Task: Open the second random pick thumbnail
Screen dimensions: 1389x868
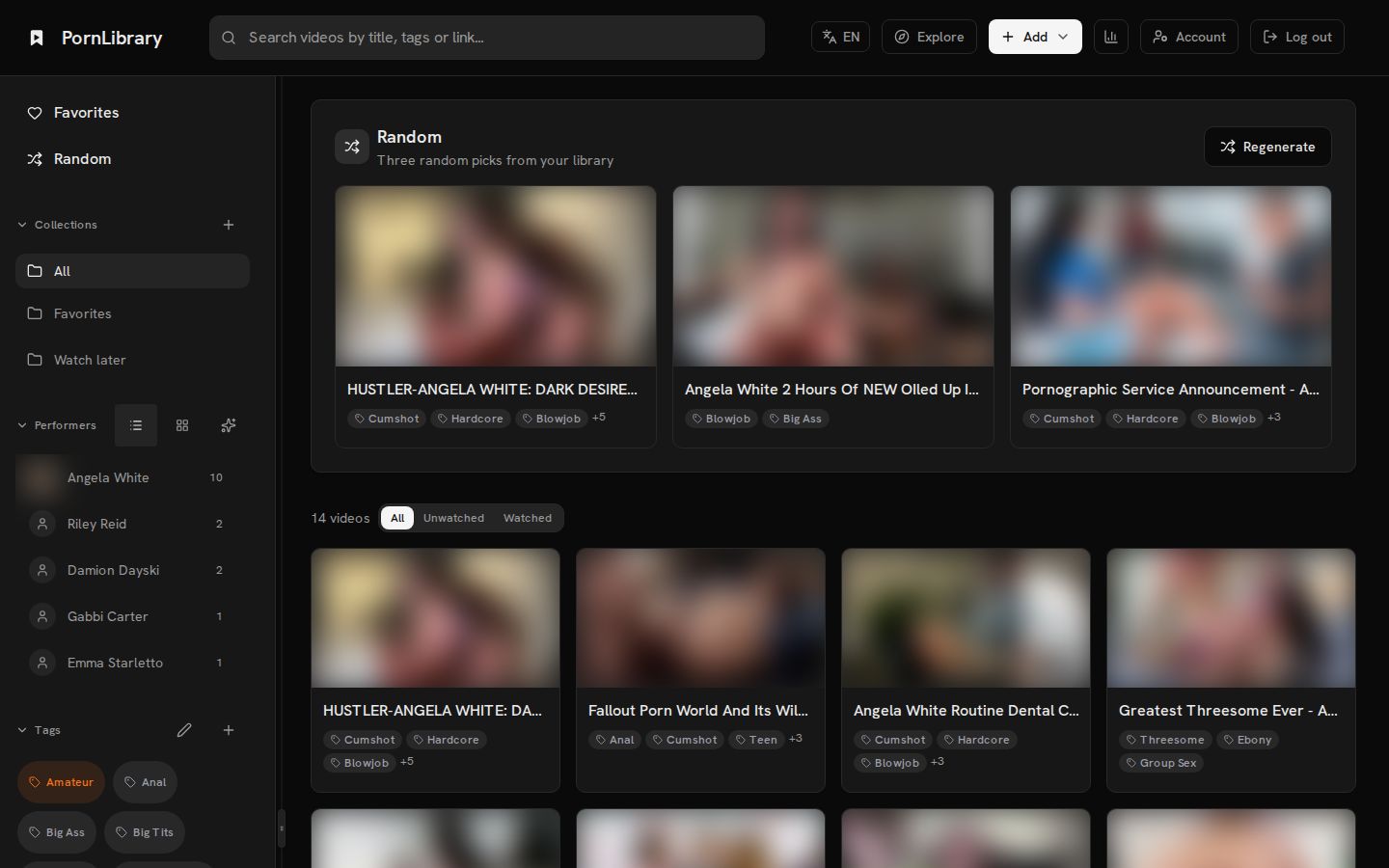Action: (x=833, y=277)
